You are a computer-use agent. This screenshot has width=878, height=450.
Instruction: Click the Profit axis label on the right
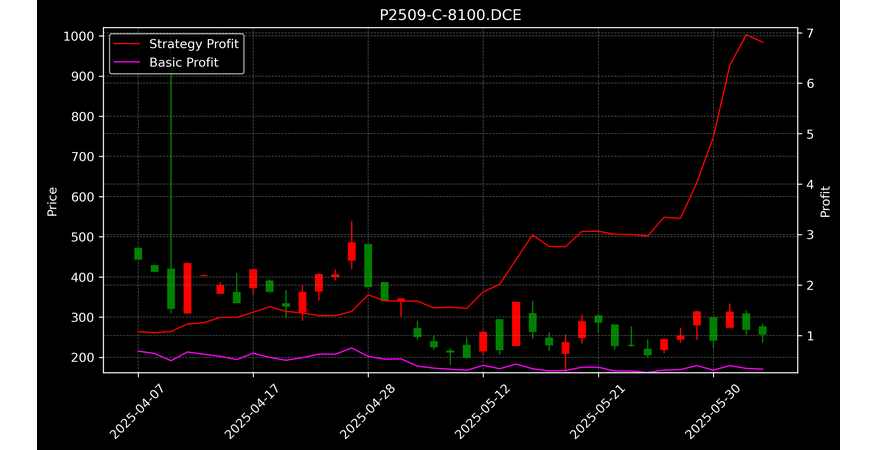(x=825, y=201)
